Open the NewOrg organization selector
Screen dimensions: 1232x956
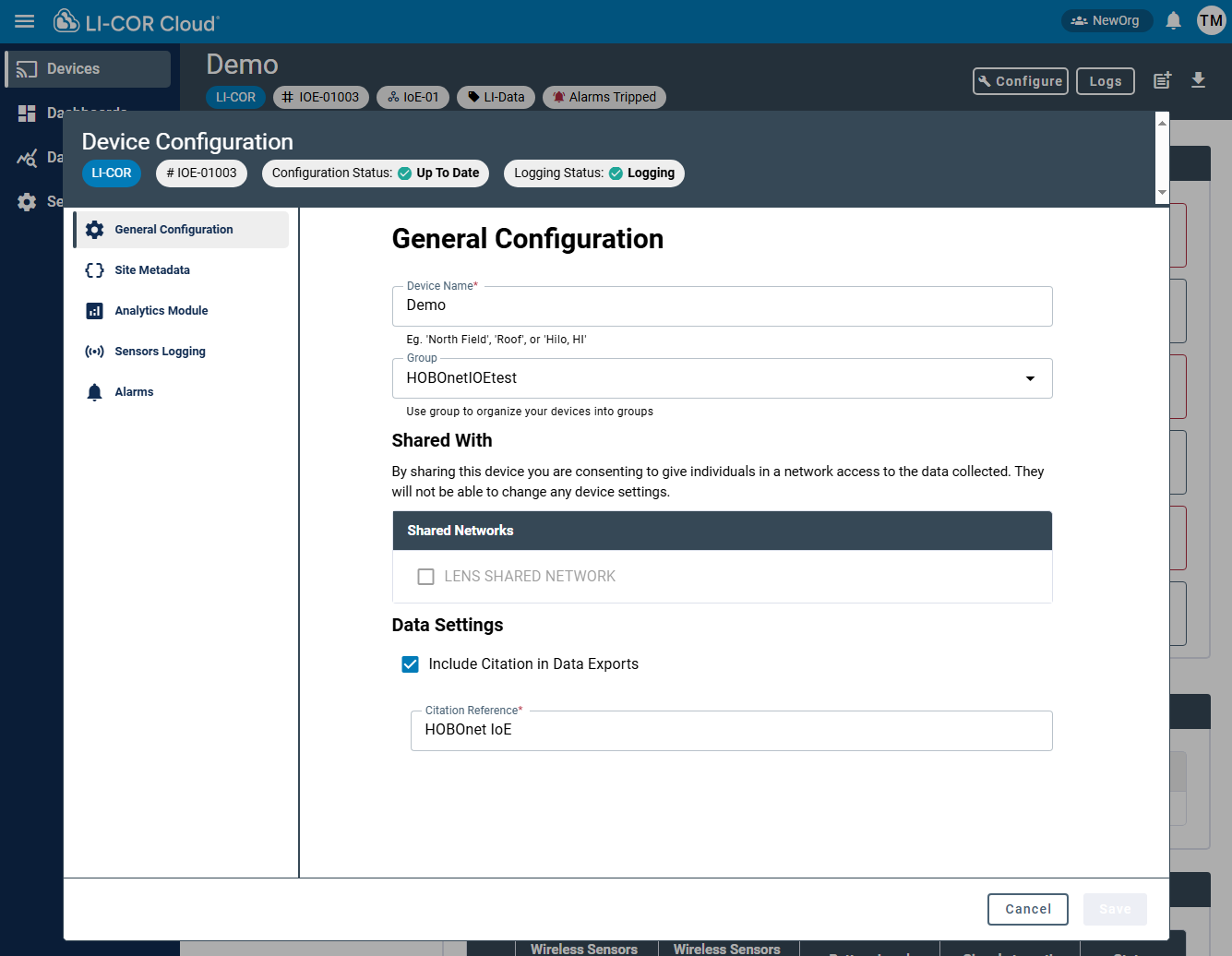coord(1106,20)
